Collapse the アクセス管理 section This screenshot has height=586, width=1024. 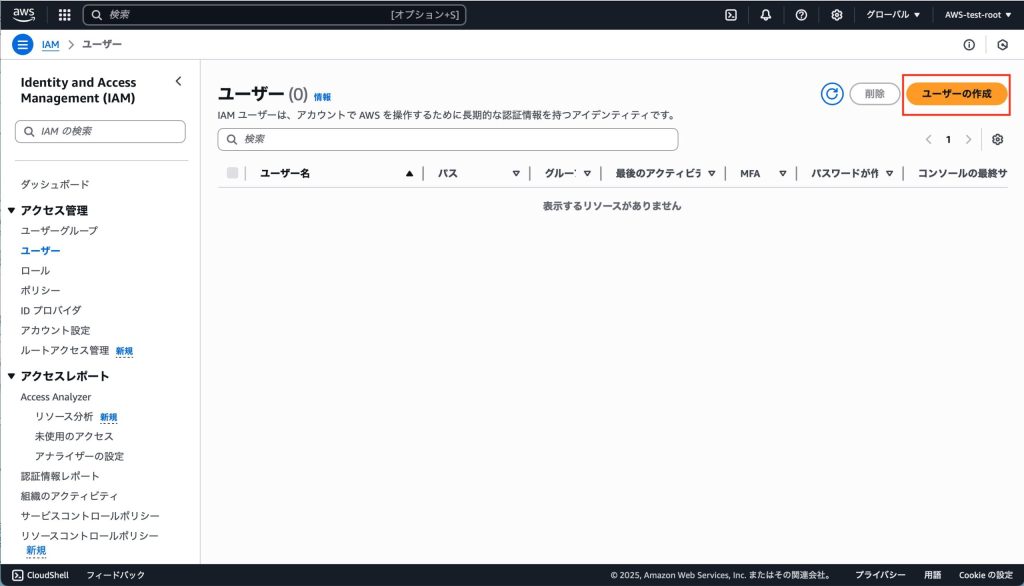click(x=11, y=210)
